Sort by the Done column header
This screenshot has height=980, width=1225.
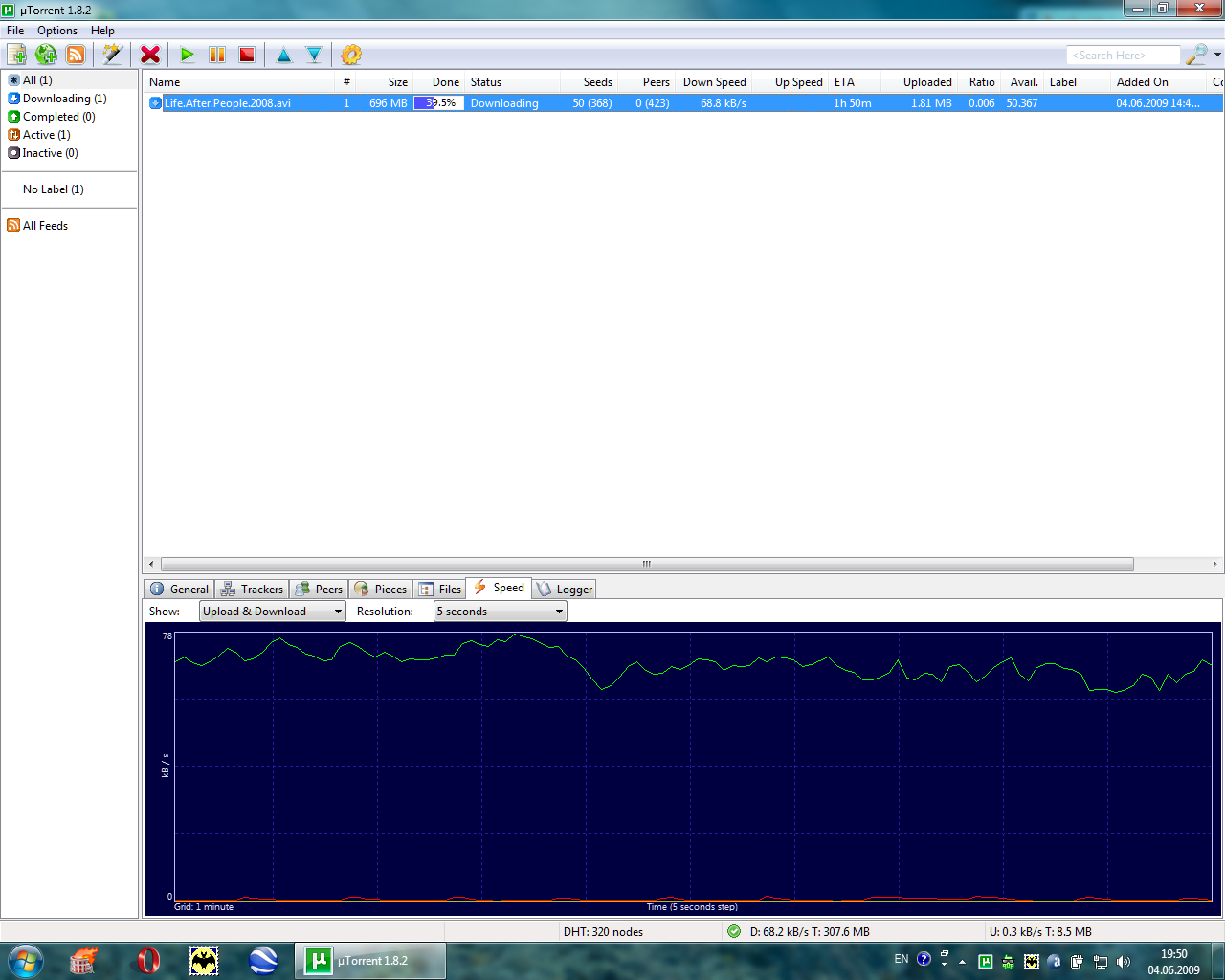coord(438,82)
